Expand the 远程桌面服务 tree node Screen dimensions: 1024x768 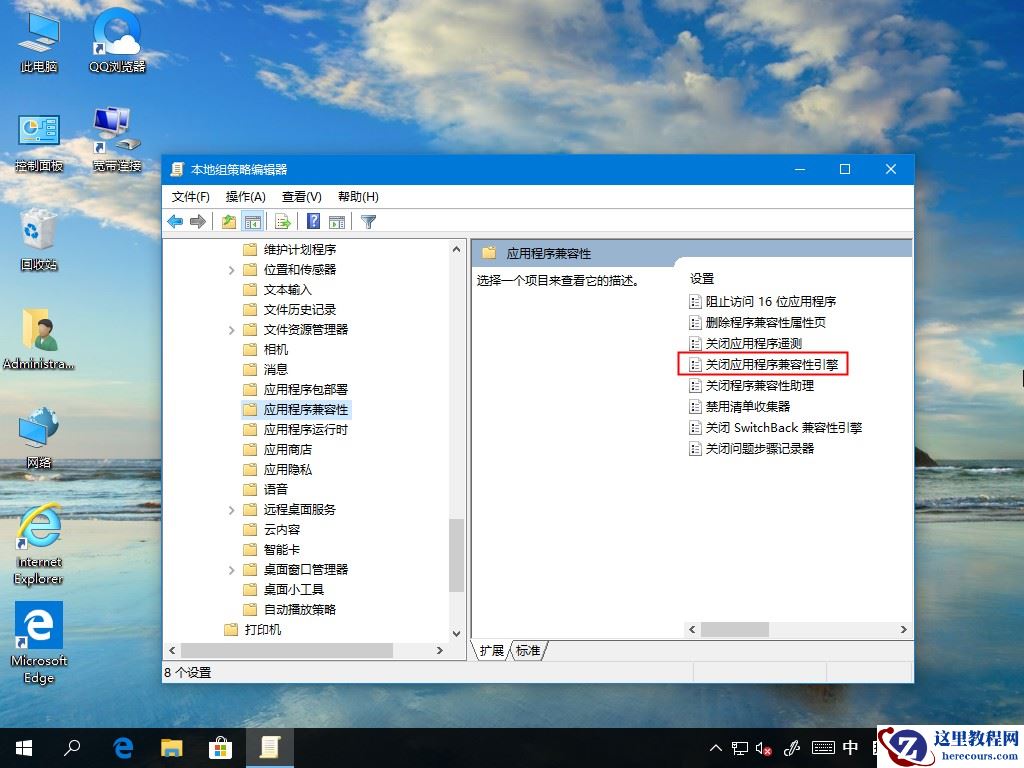pos(232,509)
